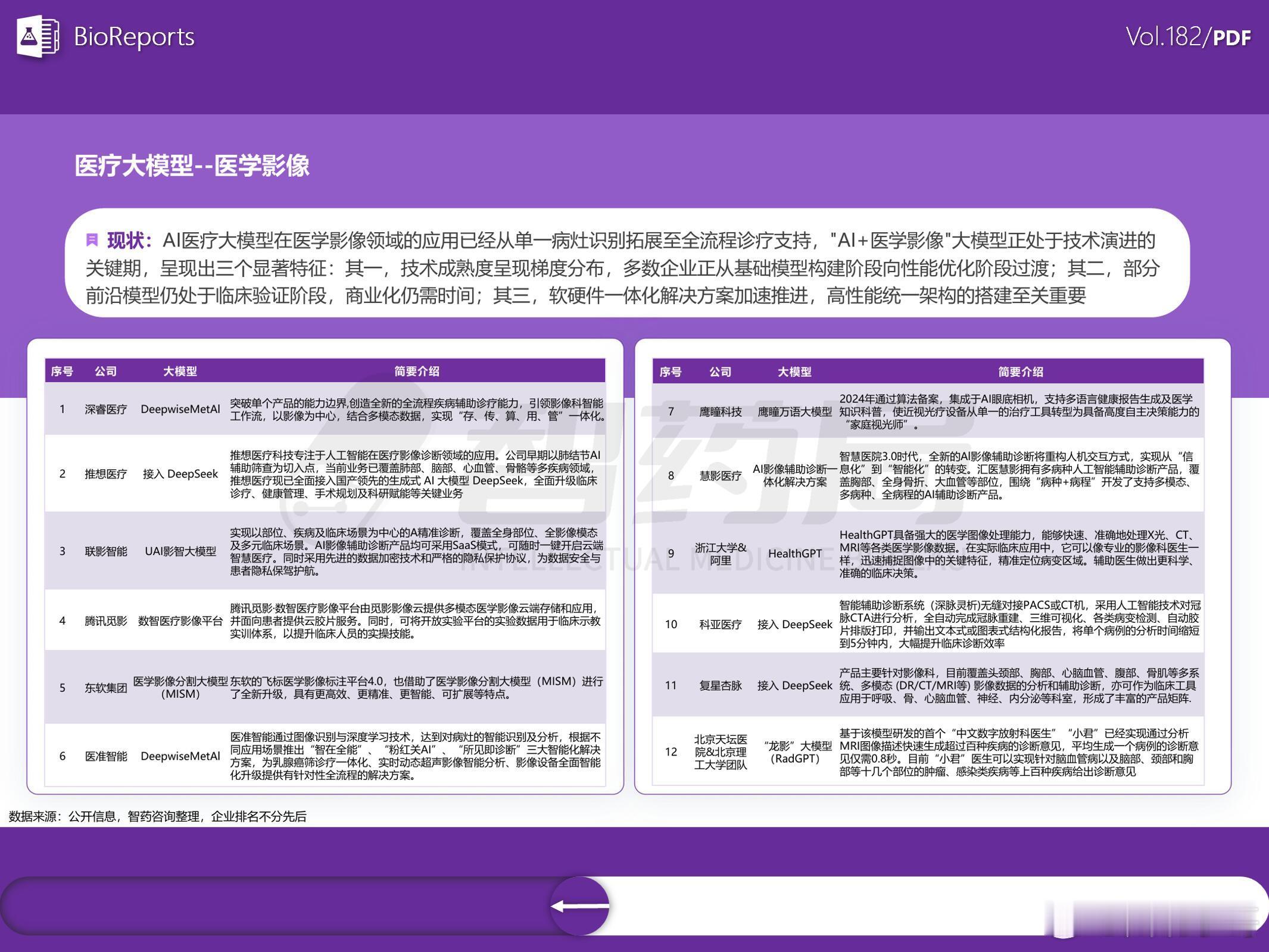
Task: Click the Vol.182/PDF label
Action: click(1188, 37)
